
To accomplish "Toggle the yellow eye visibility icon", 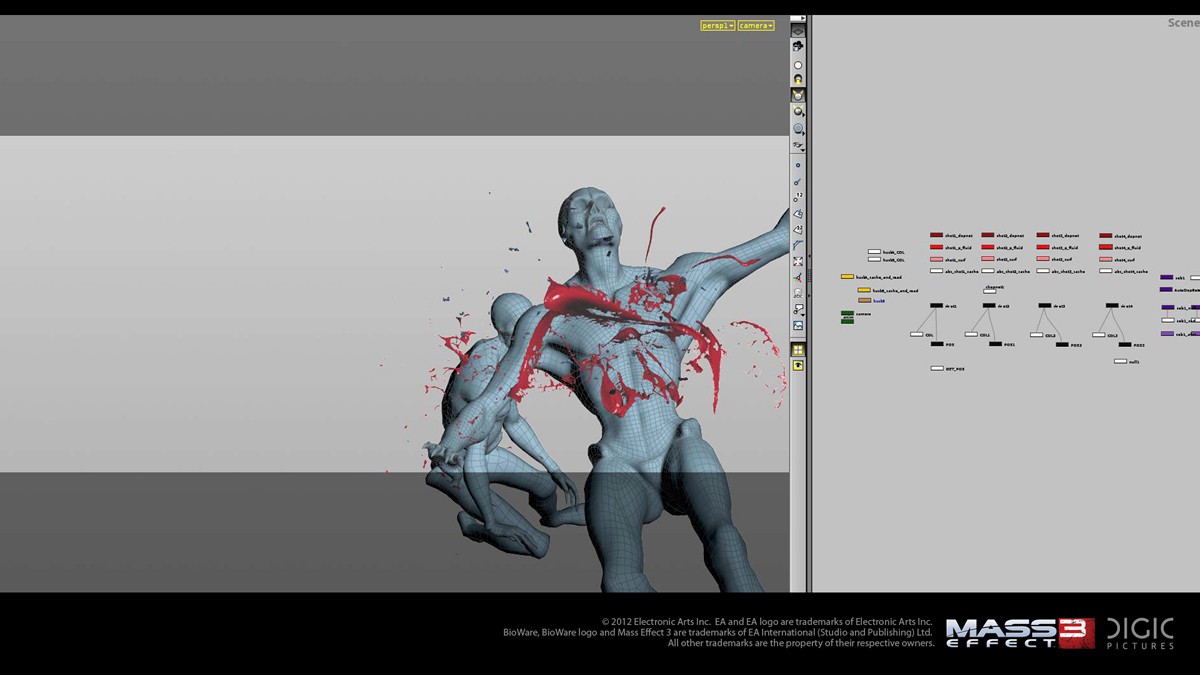I will click(x=798, y=366).
